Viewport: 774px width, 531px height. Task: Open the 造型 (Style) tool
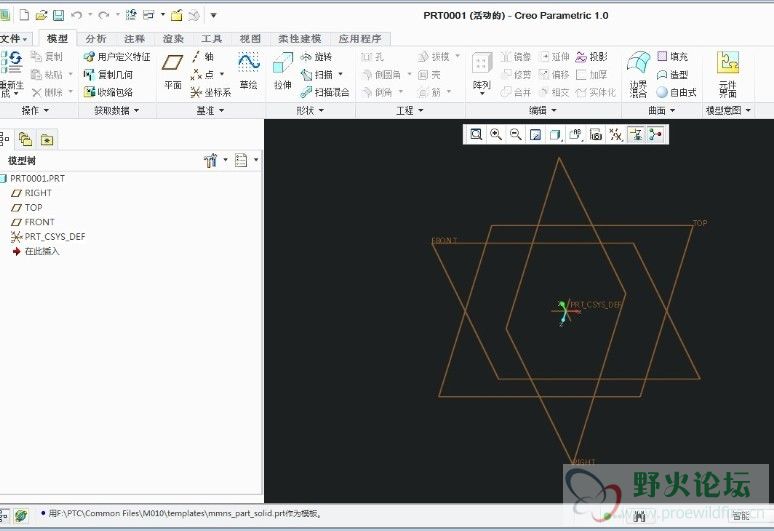tap(672, 75)
